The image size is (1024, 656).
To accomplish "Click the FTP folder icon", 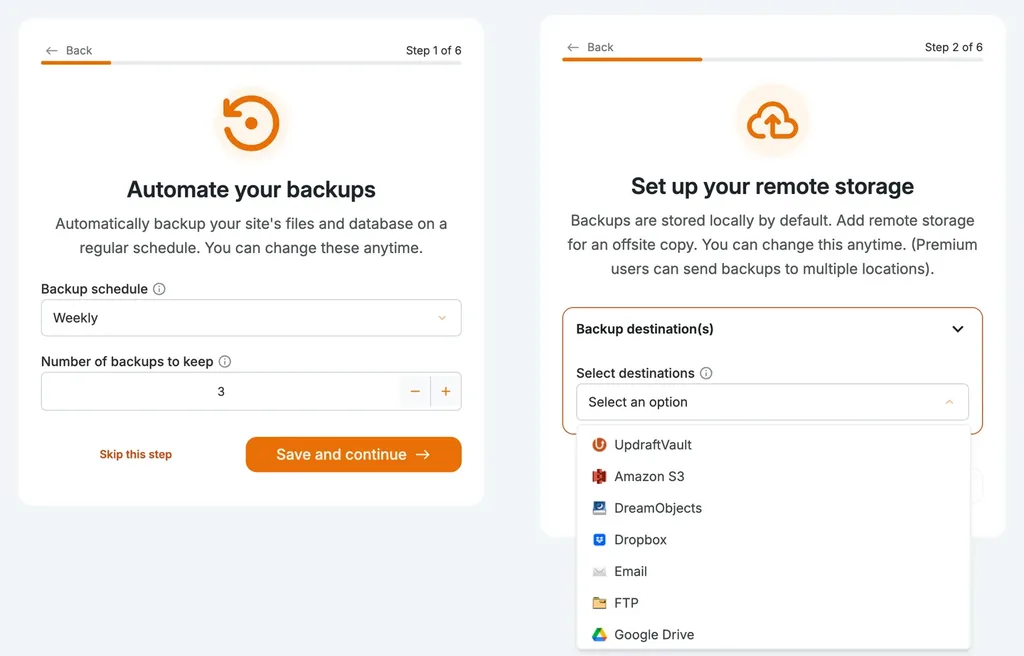I will 599,603.
